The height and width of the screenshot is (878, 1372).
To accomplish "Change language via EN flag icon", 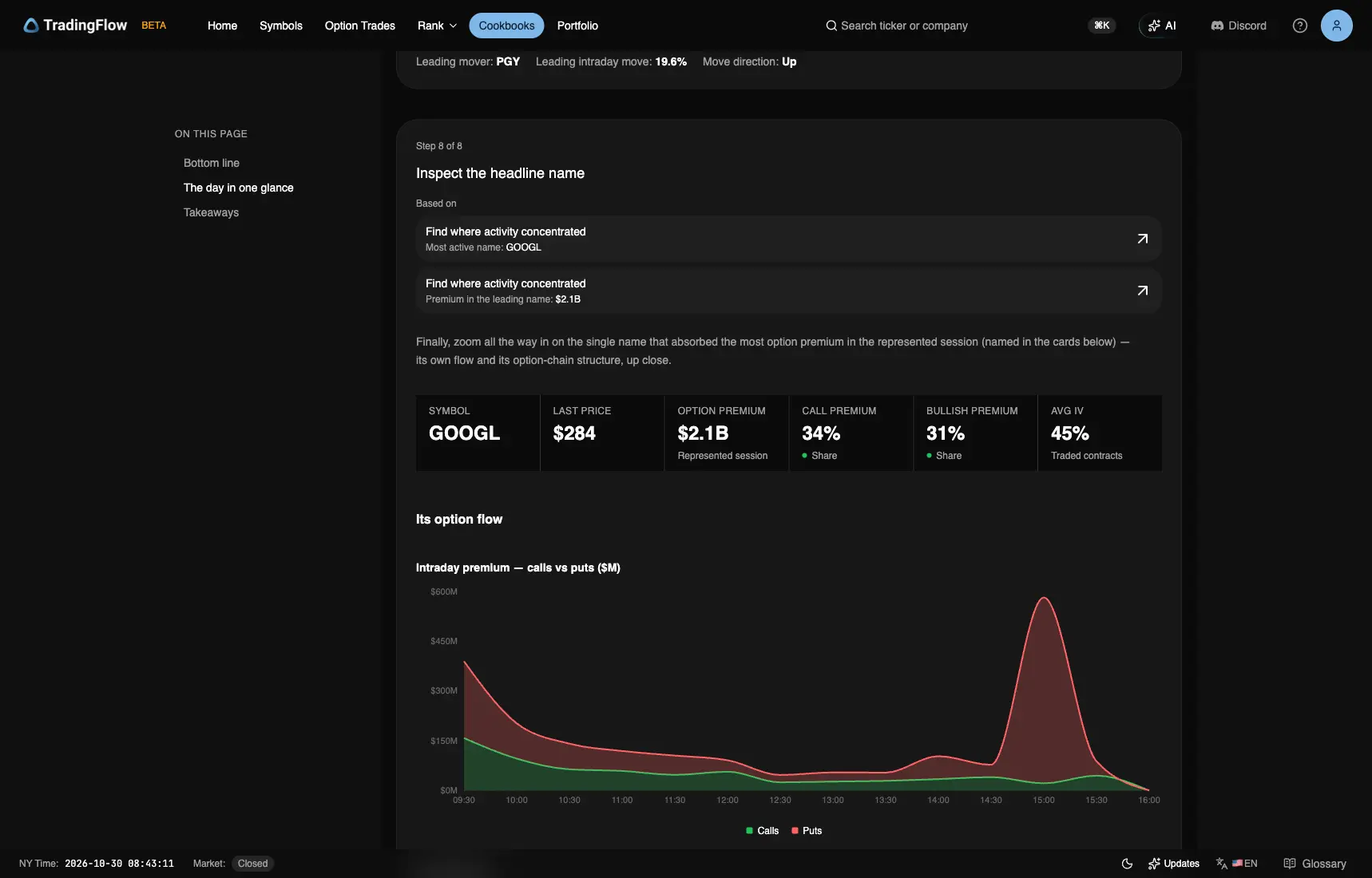I will click(x=1237, y=864).
